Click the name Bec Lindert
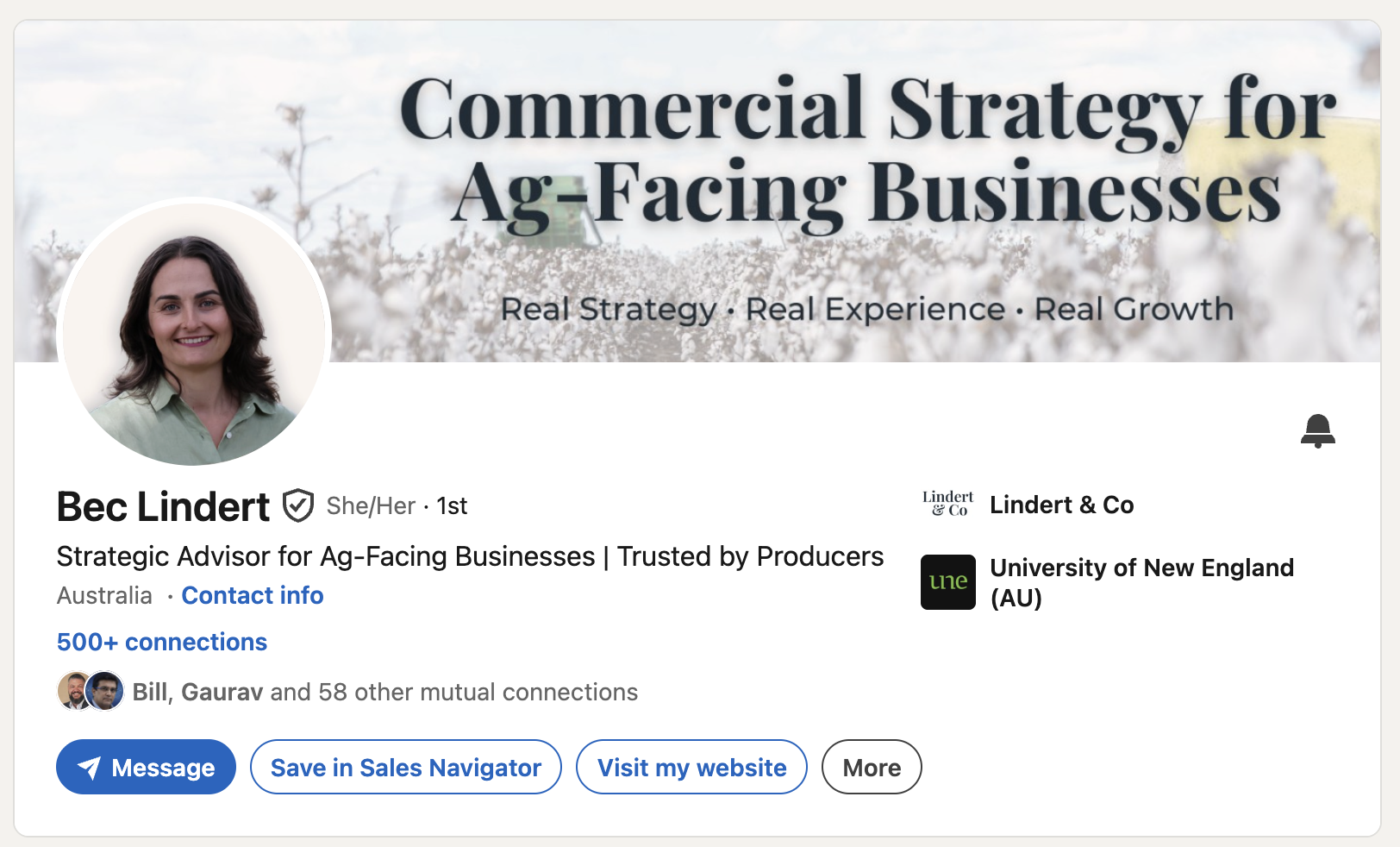Viewport: 1400px width, 847px height. pyautogui.click(x=163, y=506)
